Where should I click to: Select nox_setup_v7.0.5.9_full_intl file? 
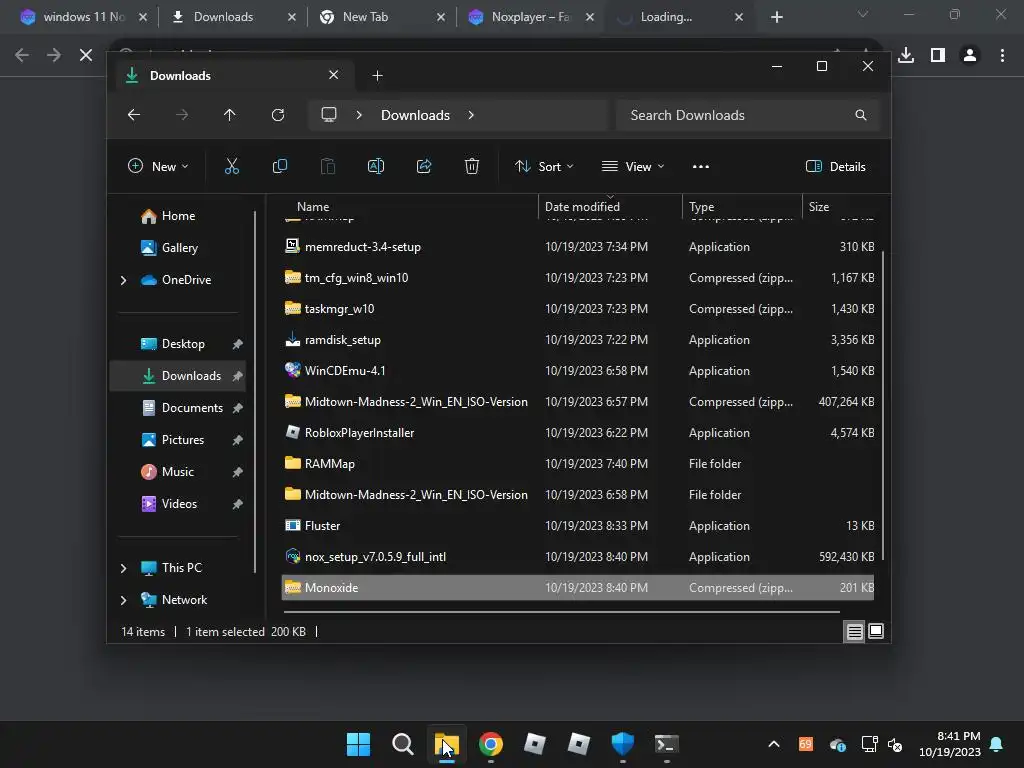click(577, 557)
